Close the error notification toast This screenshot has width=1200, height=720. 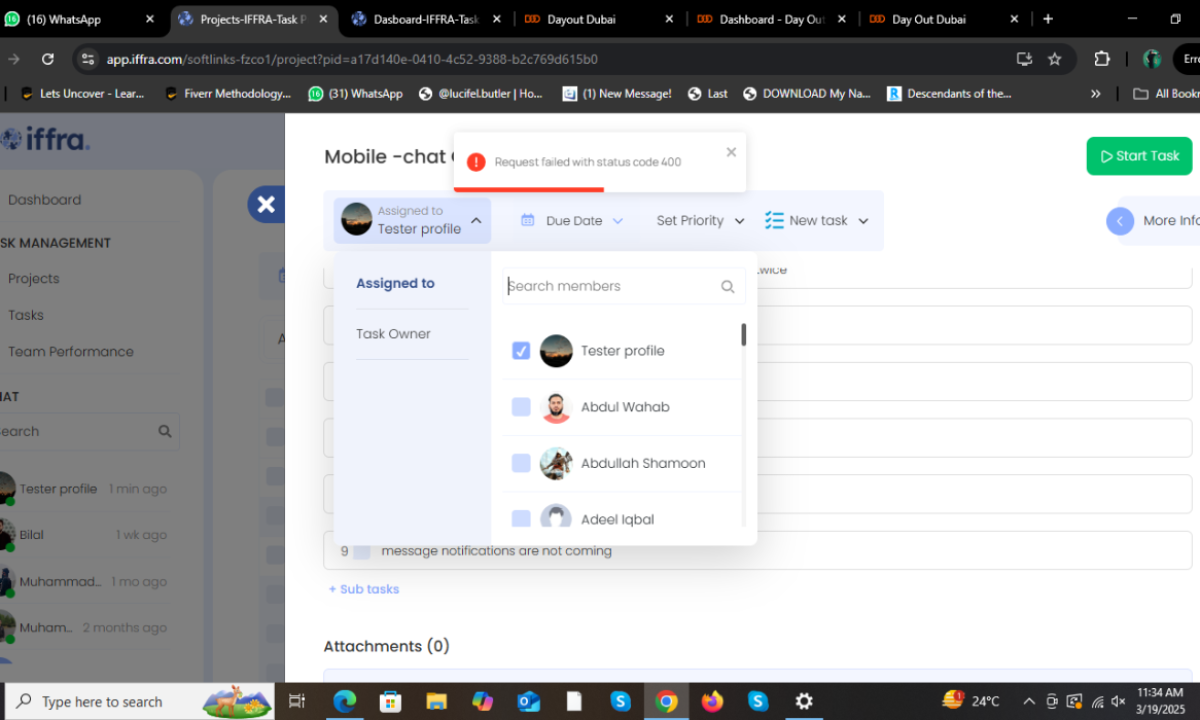pyautogui.click(x=731, y=152)
